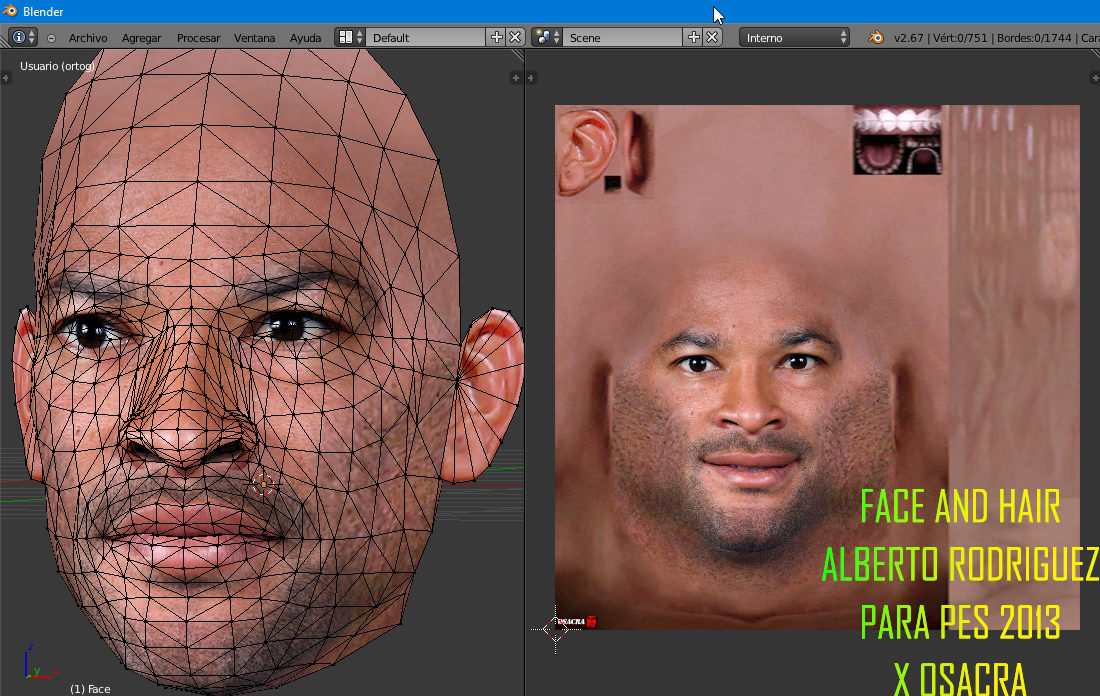The width and height of the screenshot is (1100, 696).
Task: Open the scene browser icon
Action: click(x=546, y=37)
